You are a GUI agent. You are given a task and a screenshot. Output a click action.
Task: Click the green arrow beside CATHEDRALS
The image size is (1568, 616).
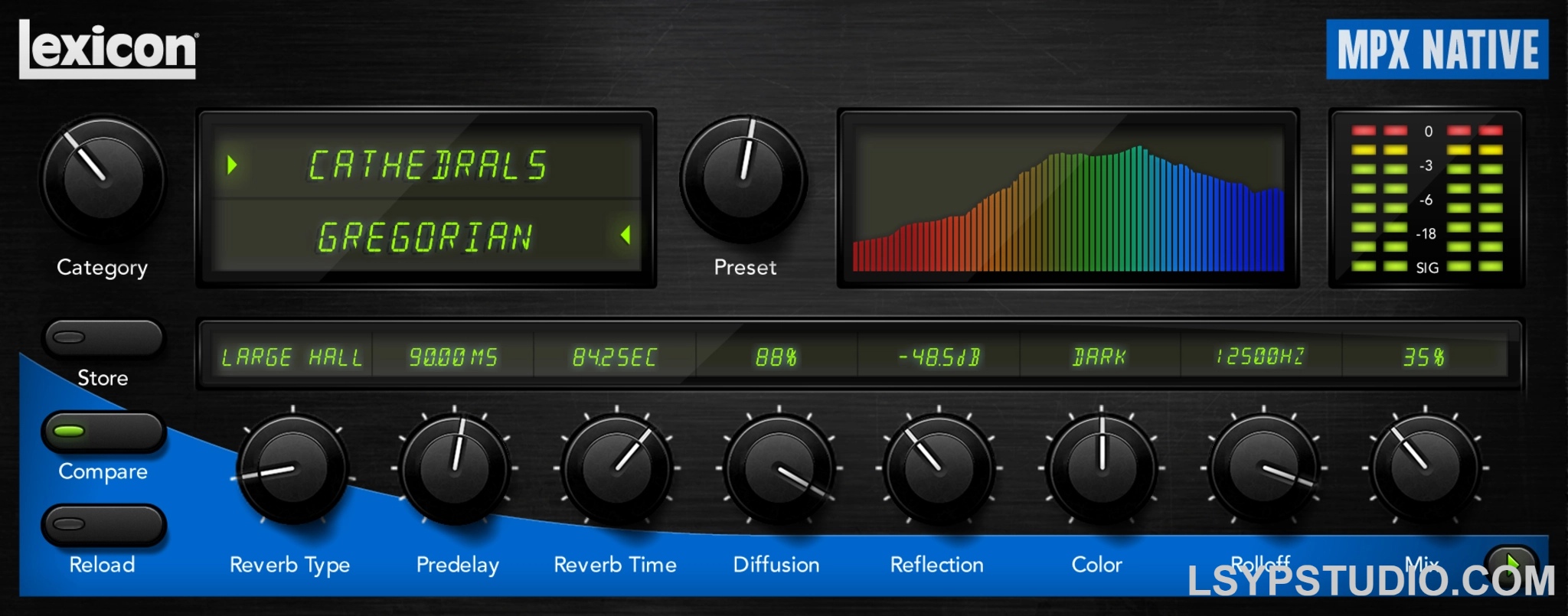click(x=232, y=165)
